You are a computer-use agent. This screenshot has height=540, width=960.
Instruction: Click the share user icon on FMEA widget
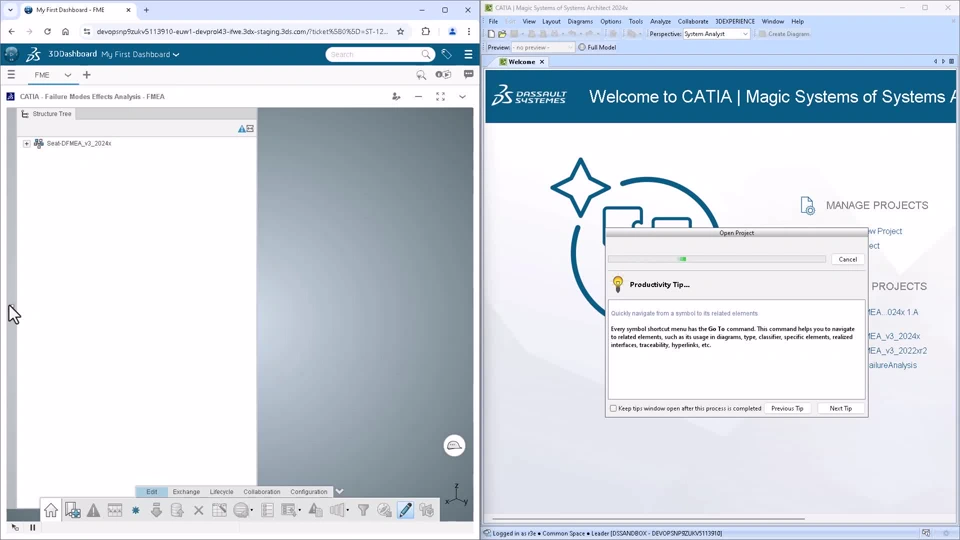(396, 97)
